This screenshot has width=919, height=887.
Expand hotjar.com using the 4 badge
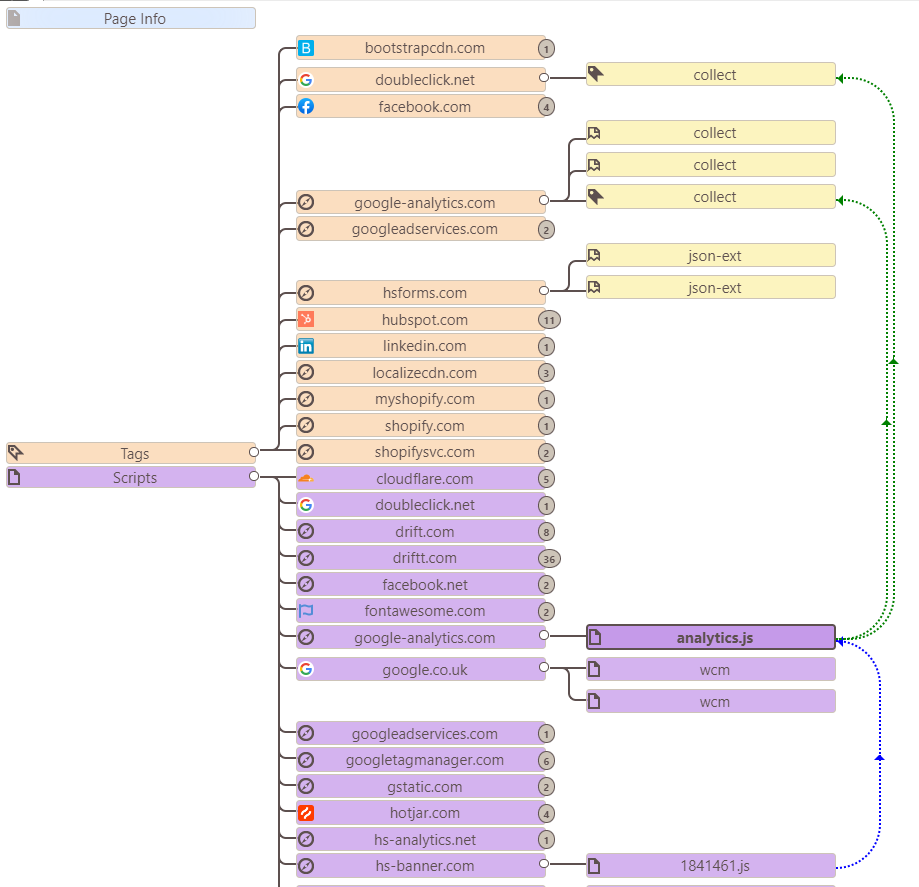click(x=546, y=814)
